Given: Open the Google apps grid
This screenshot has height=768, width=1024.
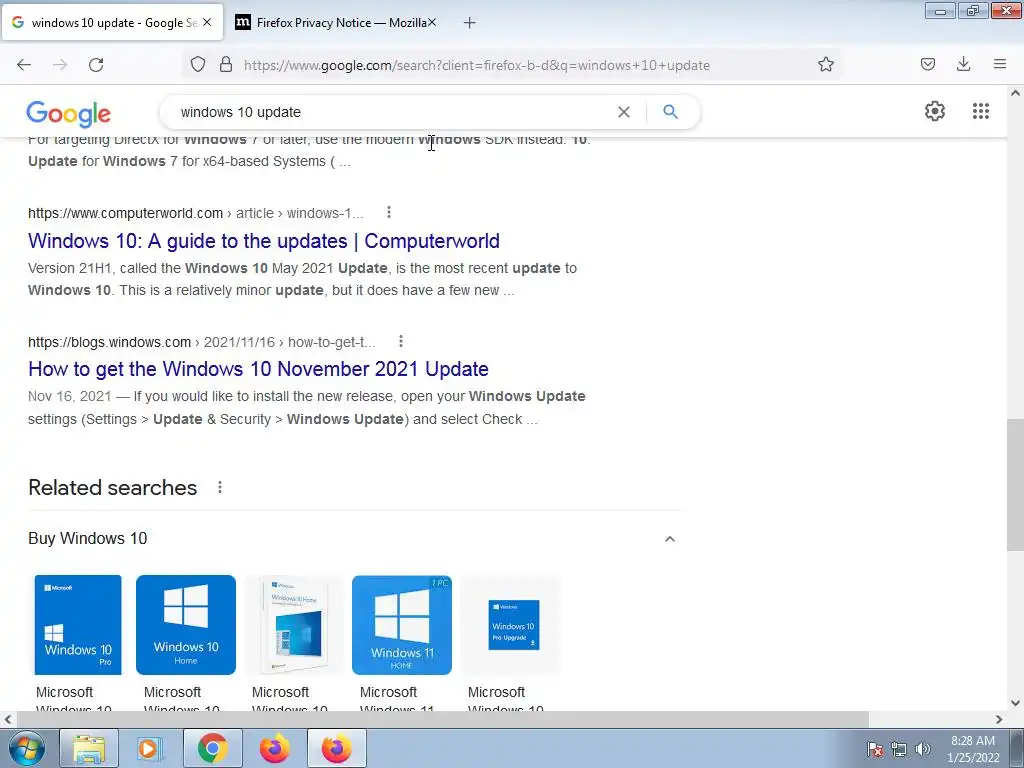Looking at the screenshot, I should (x=980, y=111).
